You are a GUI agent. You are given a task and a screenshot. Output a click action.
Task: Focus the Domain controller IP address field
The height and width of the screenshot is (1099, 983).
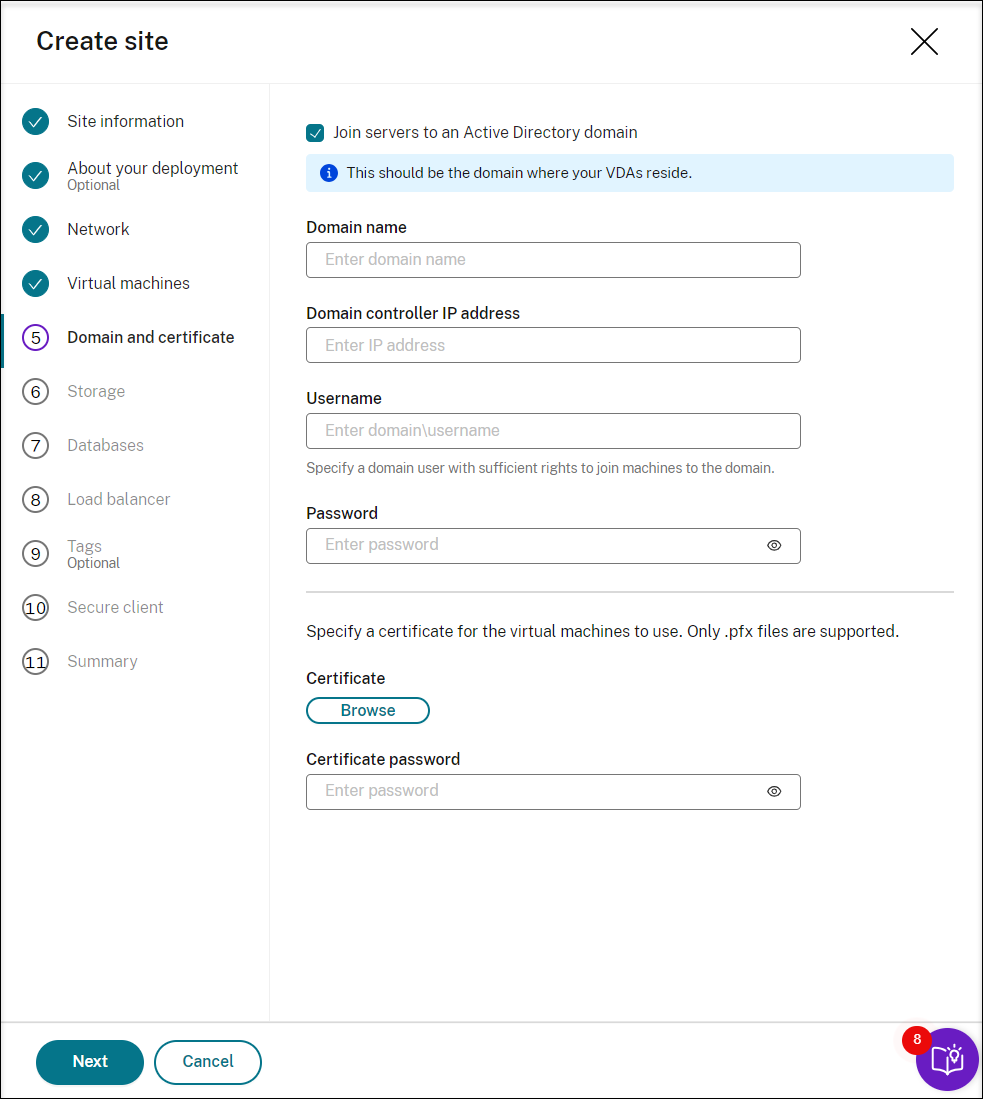pyautogui.click(x=553, y=346)
